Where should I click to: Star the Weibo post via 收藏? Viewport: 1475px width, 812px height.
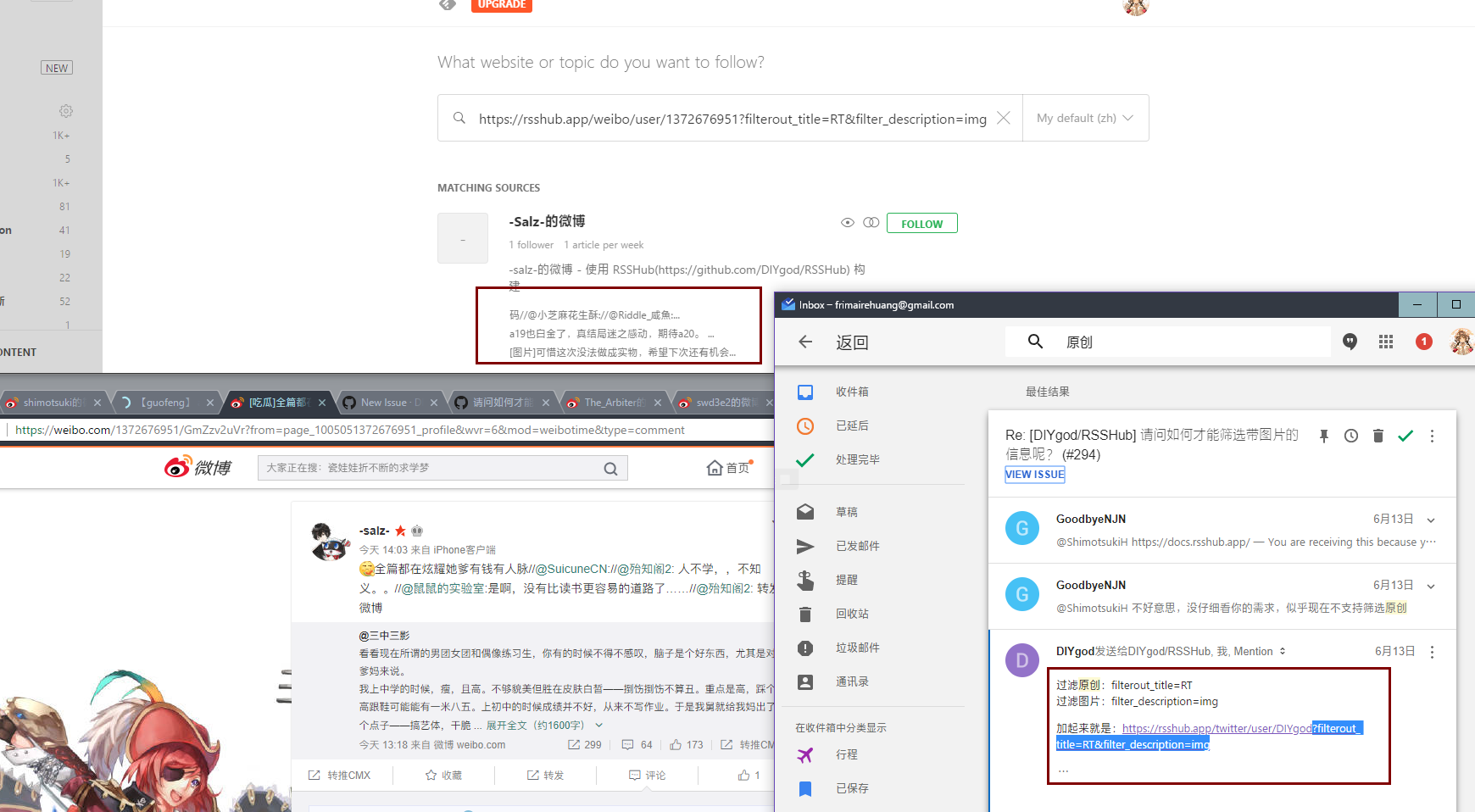tap(443, 774)
